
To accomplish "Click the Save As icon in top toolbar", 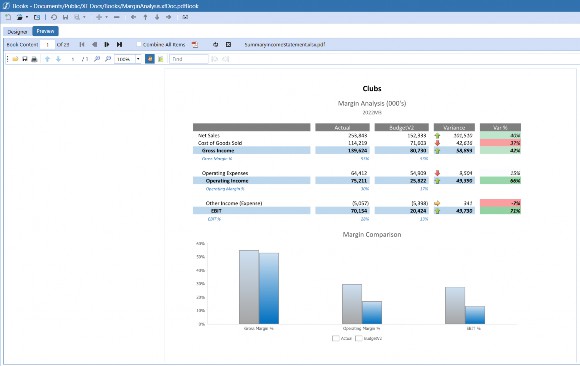I will 37,17.
